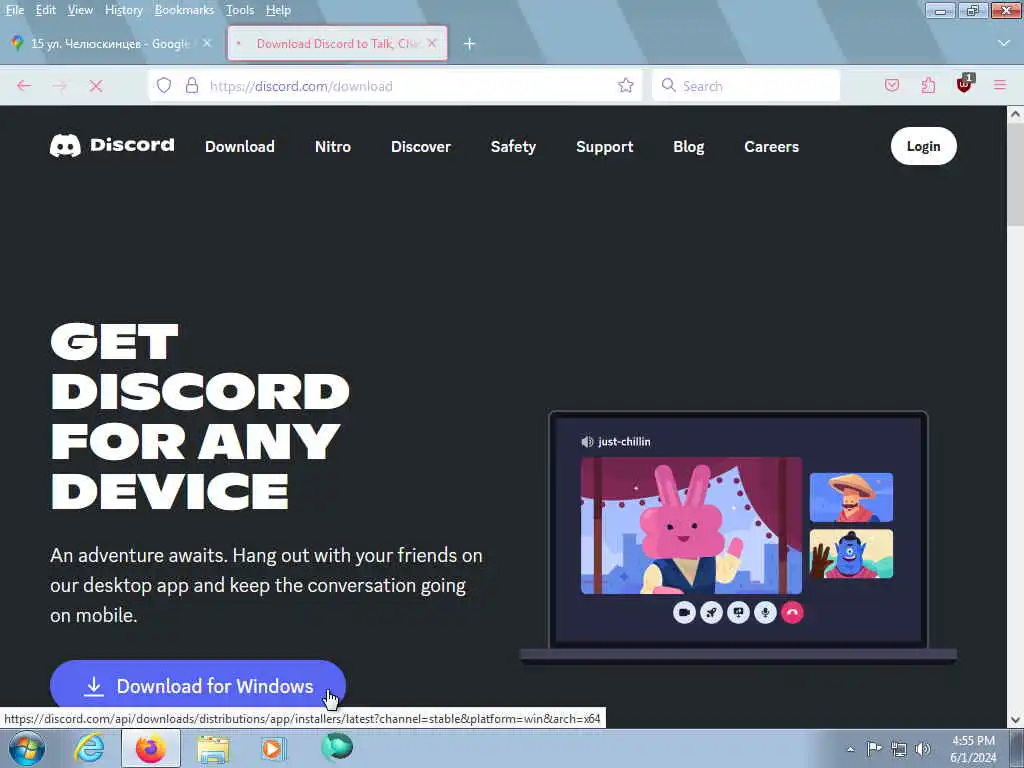Switch to the Google Maps tab
The width and height of the screenshot is (1024, 768).
point(110,43)
